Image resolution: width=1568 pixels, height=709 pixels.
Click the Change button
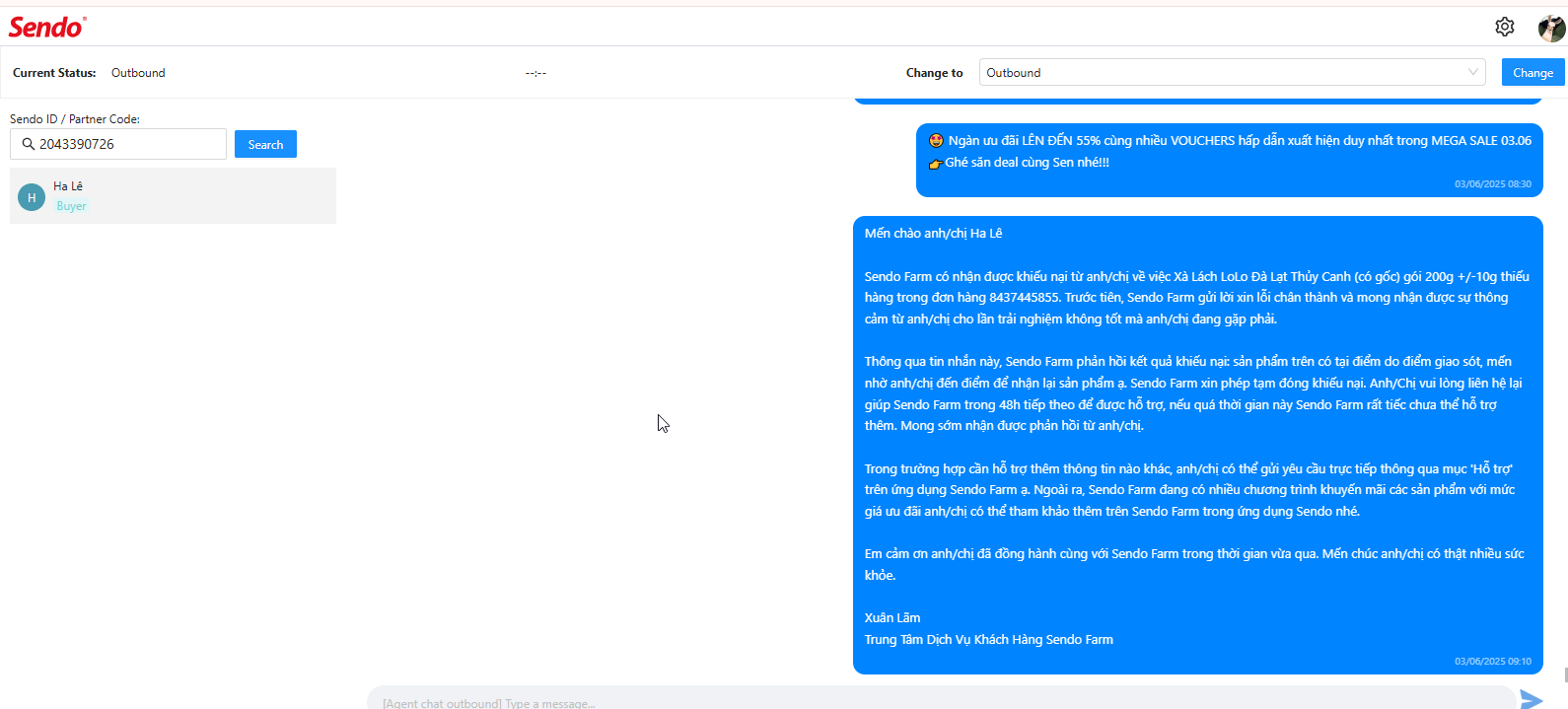1532,72
